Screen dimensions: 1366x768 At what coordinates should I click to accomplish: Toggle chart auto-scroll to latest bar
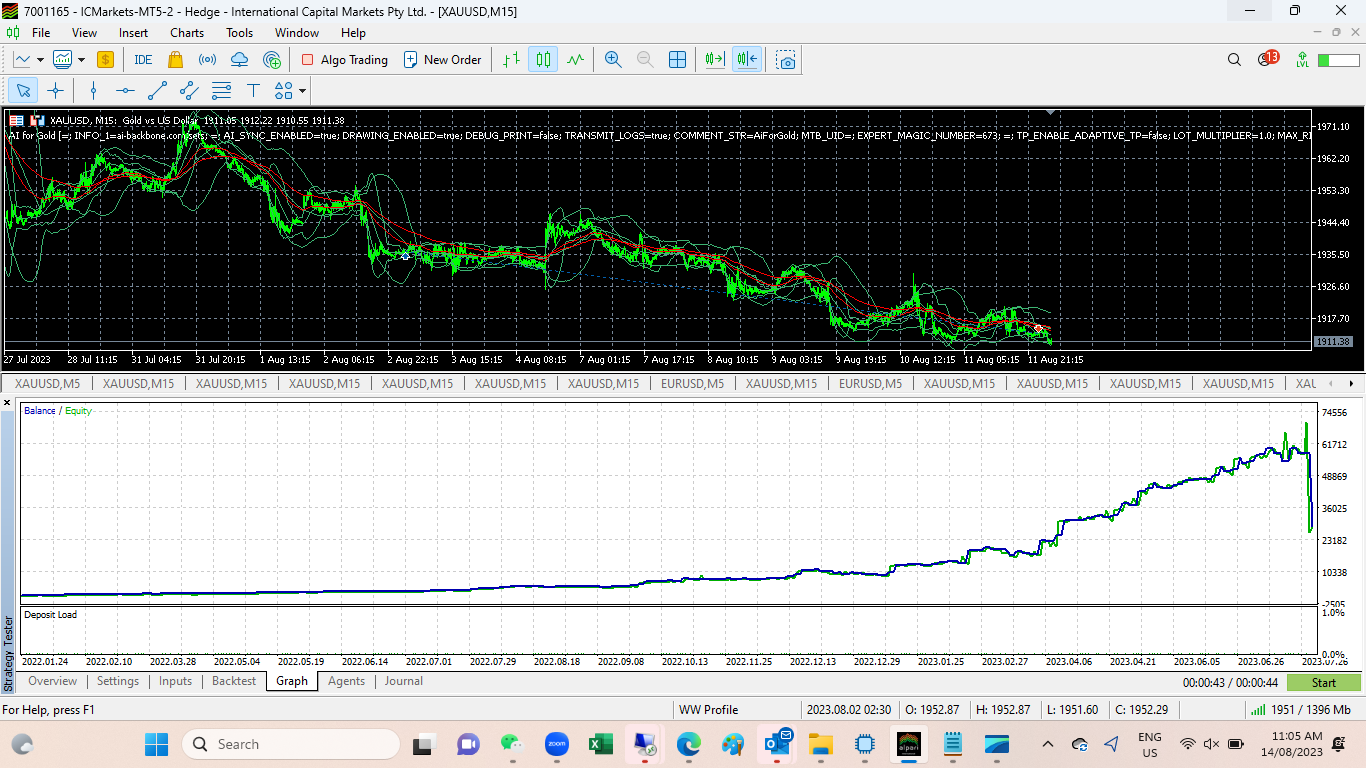[714, 60]
